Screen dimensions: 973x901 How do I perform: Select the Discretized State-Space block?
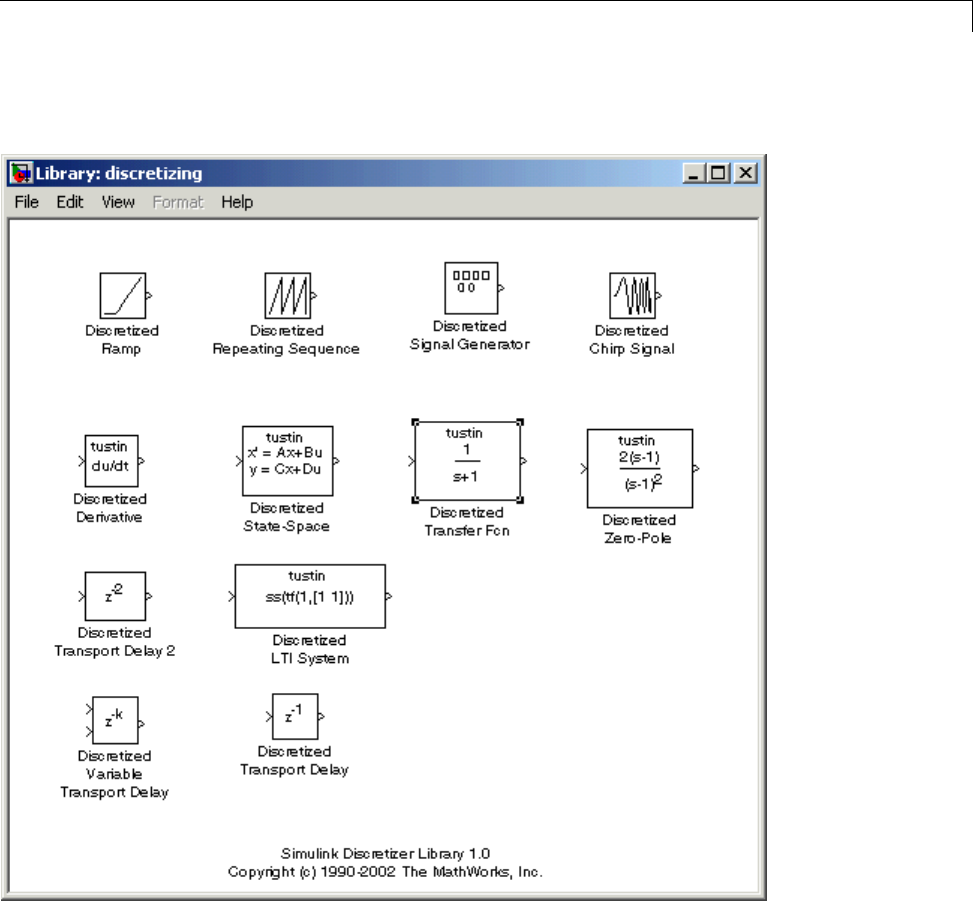tap(287, 461)
